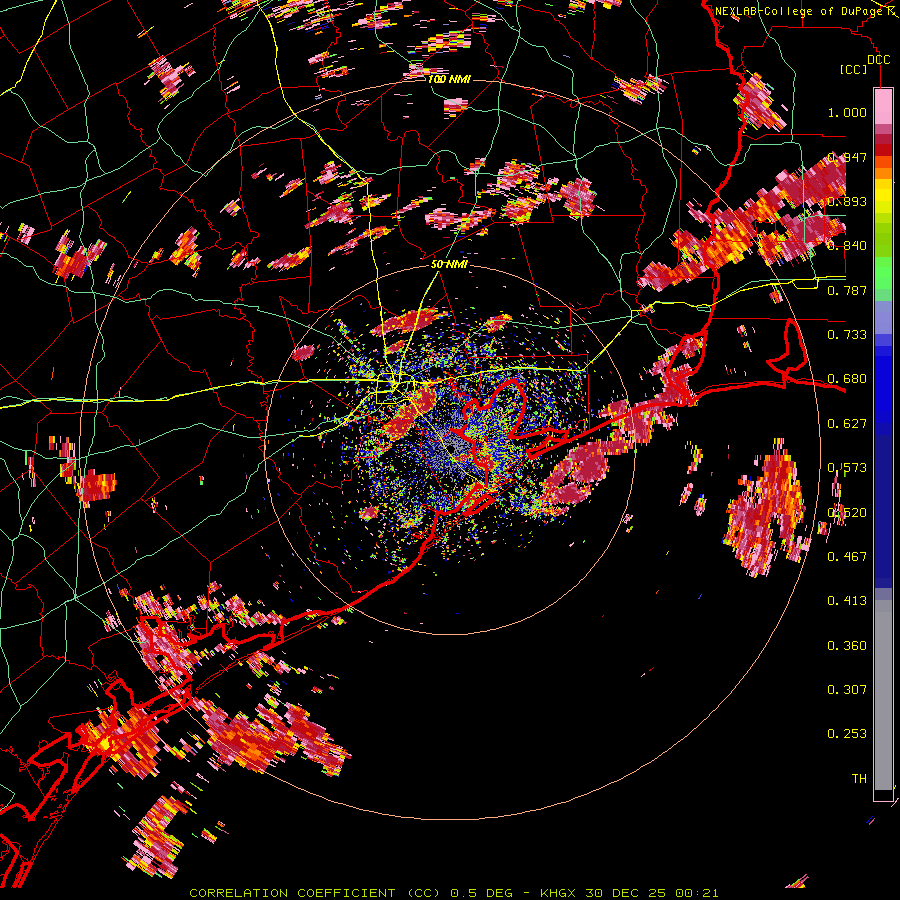Click the TH label on the legend

coord(859,779)
